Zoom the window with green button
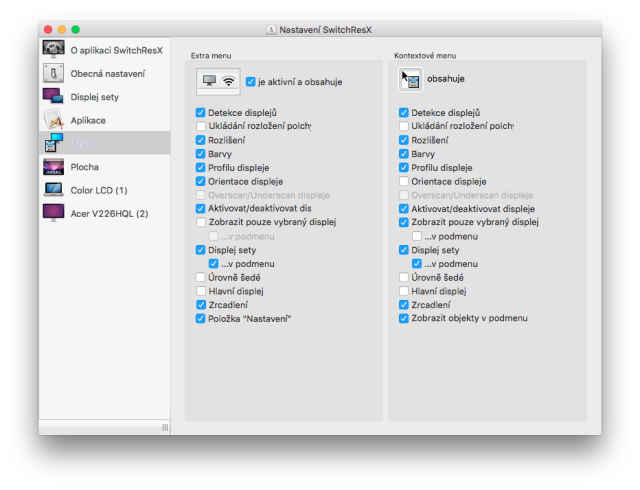 click(x=76, y=29)
